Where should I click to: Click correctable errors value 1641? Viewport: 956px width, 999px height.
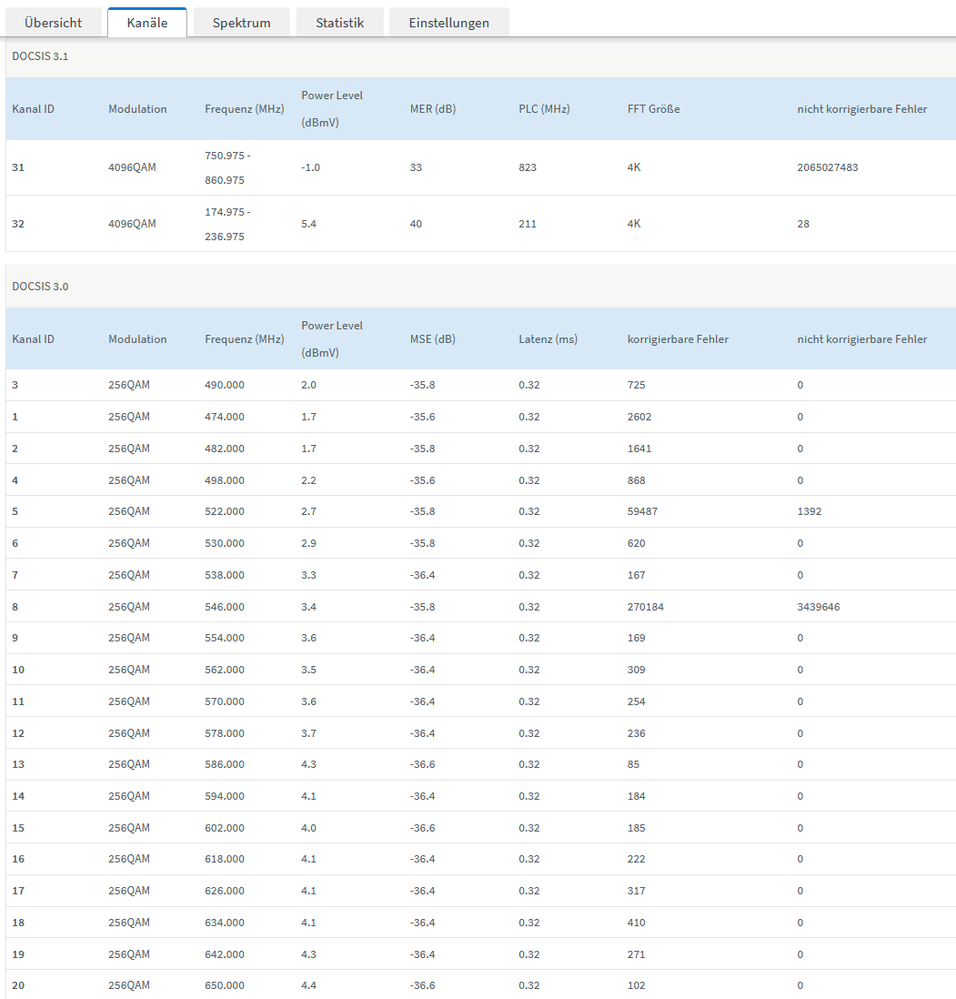(x=639, y=449)
